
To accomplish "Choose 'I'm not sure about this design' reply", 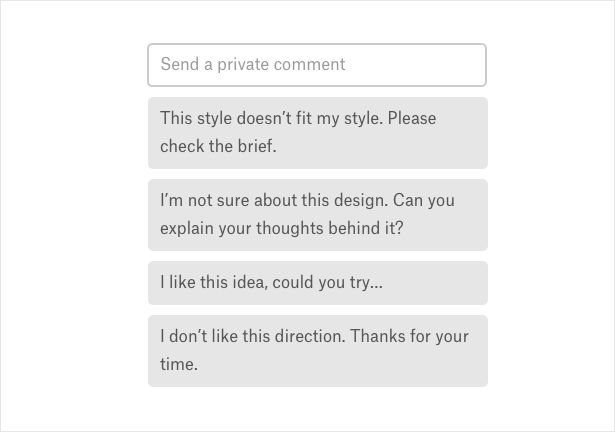I will click(x=317, y=214).
